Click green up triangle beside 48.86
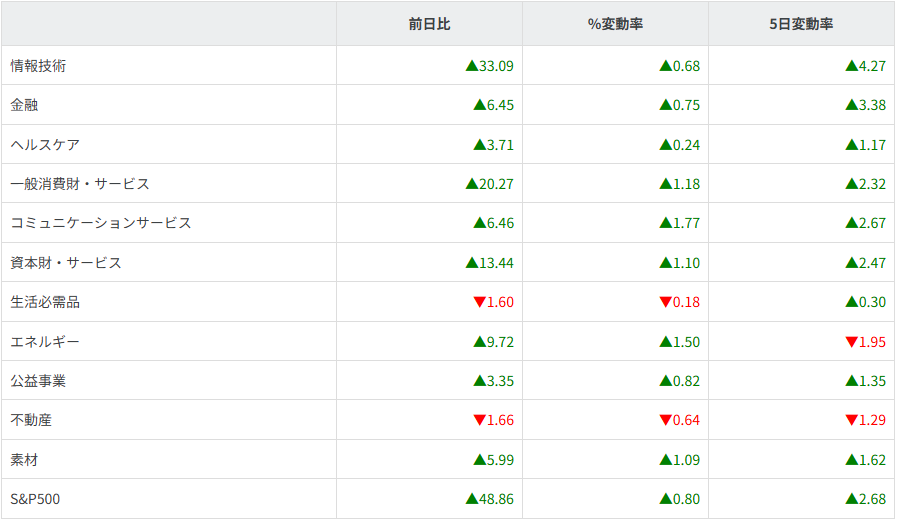The width and height of the screenshot is (897, 523). point(472,498)
